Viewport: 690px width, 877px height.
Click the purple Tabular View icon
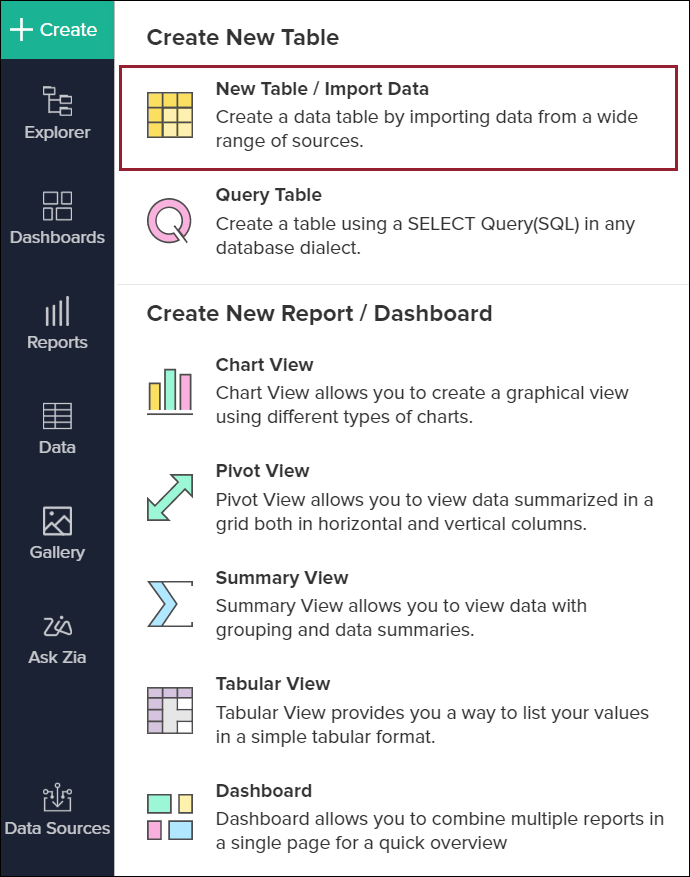tap(169, 710)
